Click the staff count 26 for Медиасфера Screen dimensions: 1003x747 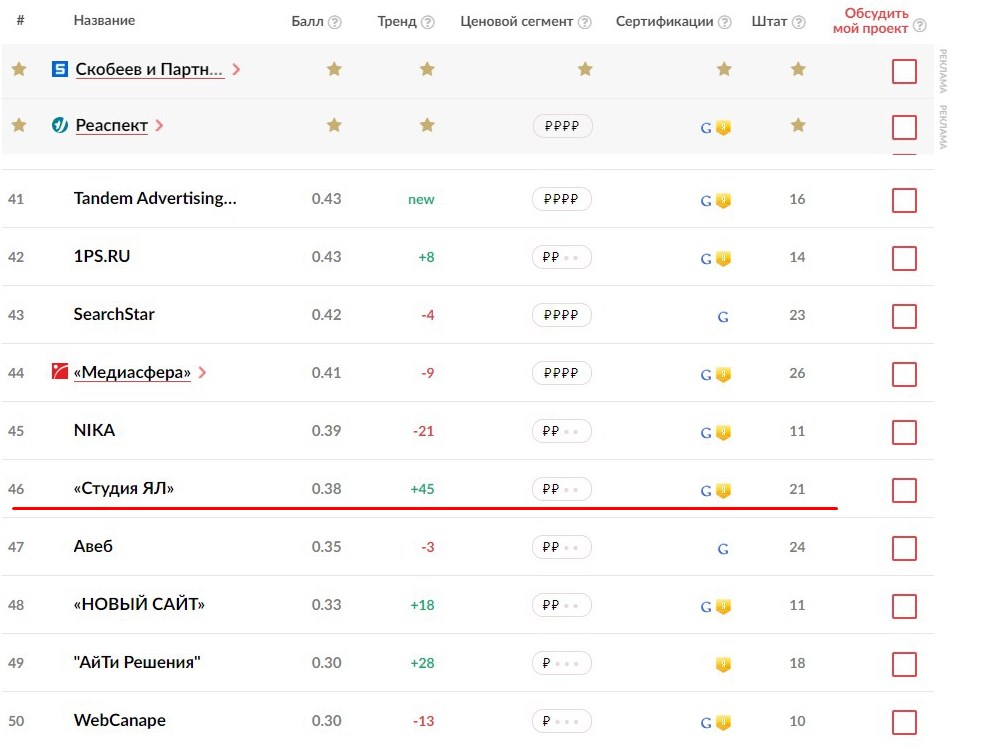coord(797,373)
